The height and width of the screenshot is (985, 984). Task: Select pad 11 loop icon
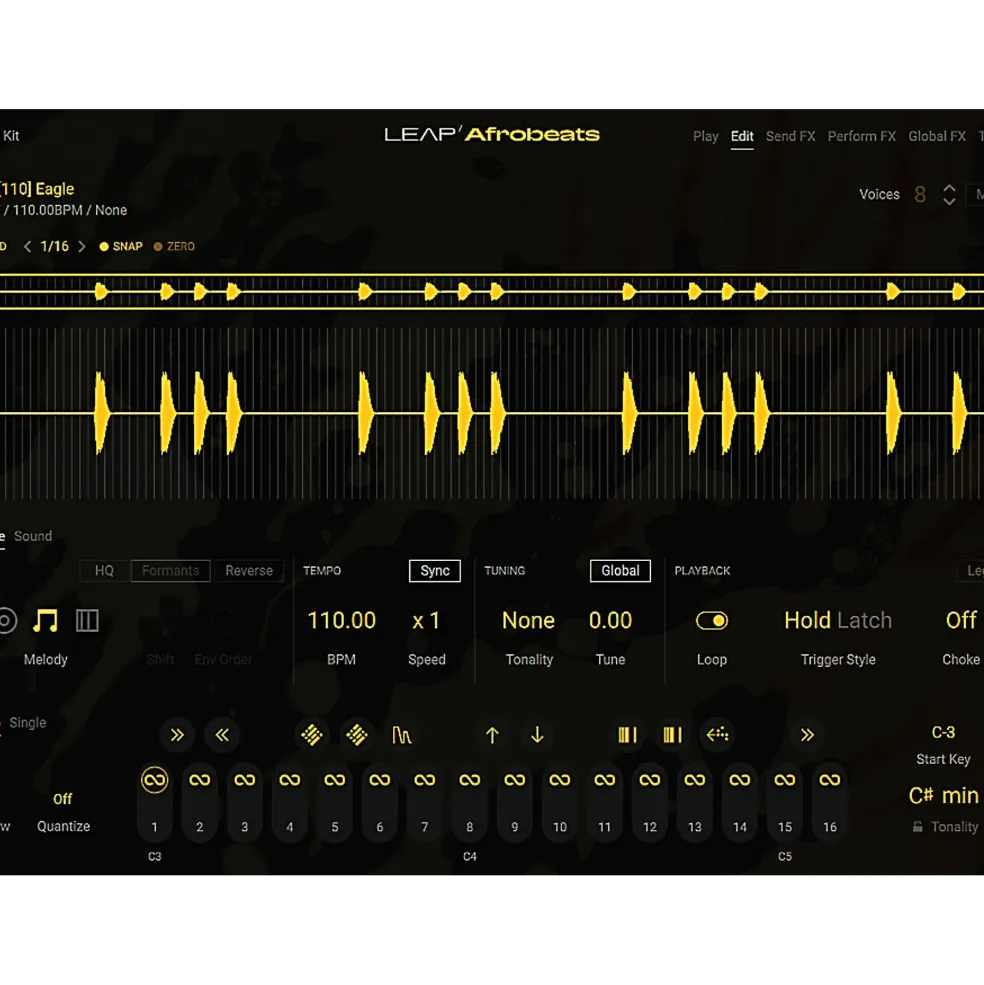point(604,780)
